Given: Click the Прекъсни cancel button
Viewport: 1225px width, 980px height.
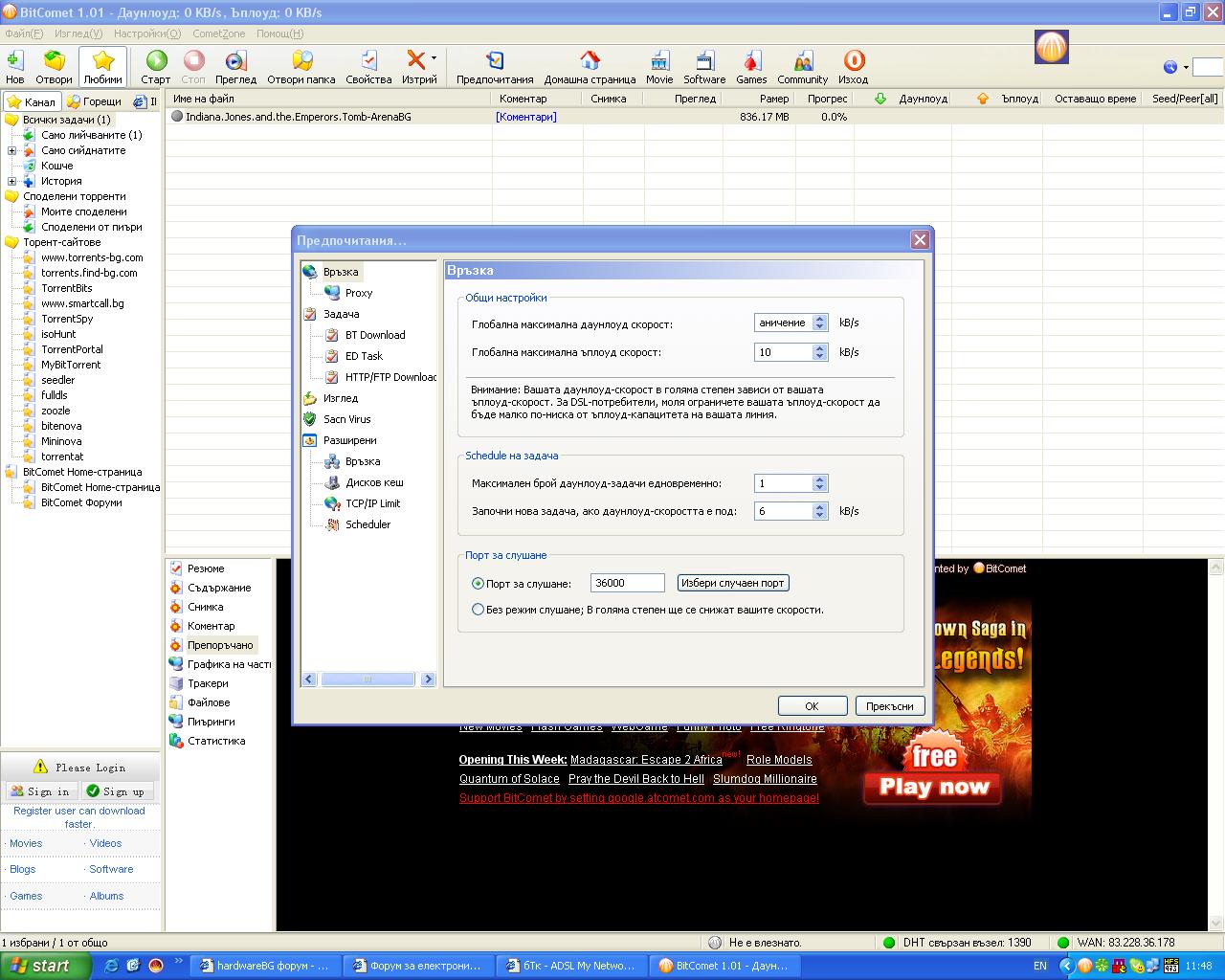Looking at the screenshot, I should pyautogui.click(x=890, y=706).
